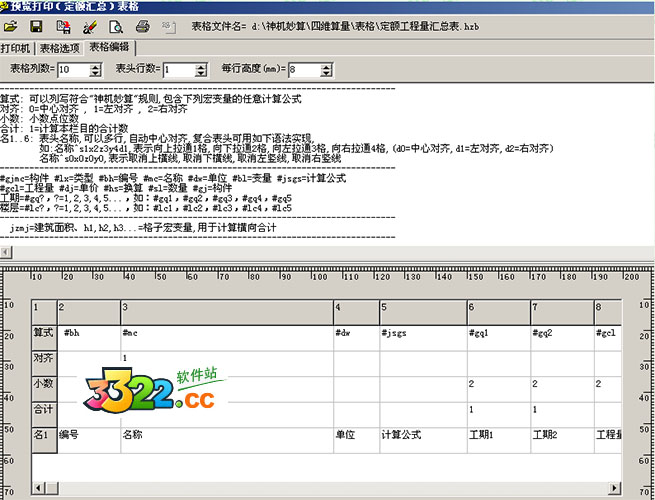Switch to the 打印机 tab
Screen dimensions: 655x500
(15, 48)
